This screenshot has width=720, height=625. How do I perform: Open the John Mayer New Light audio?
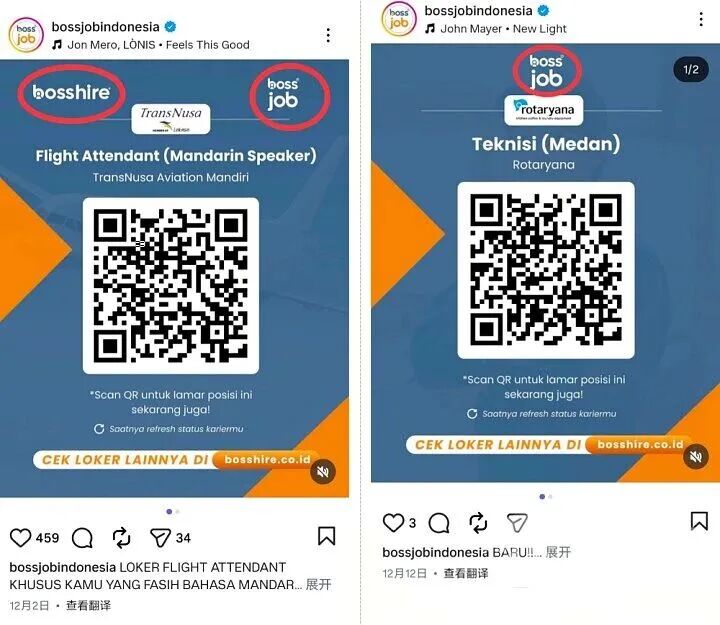point(496,29)
